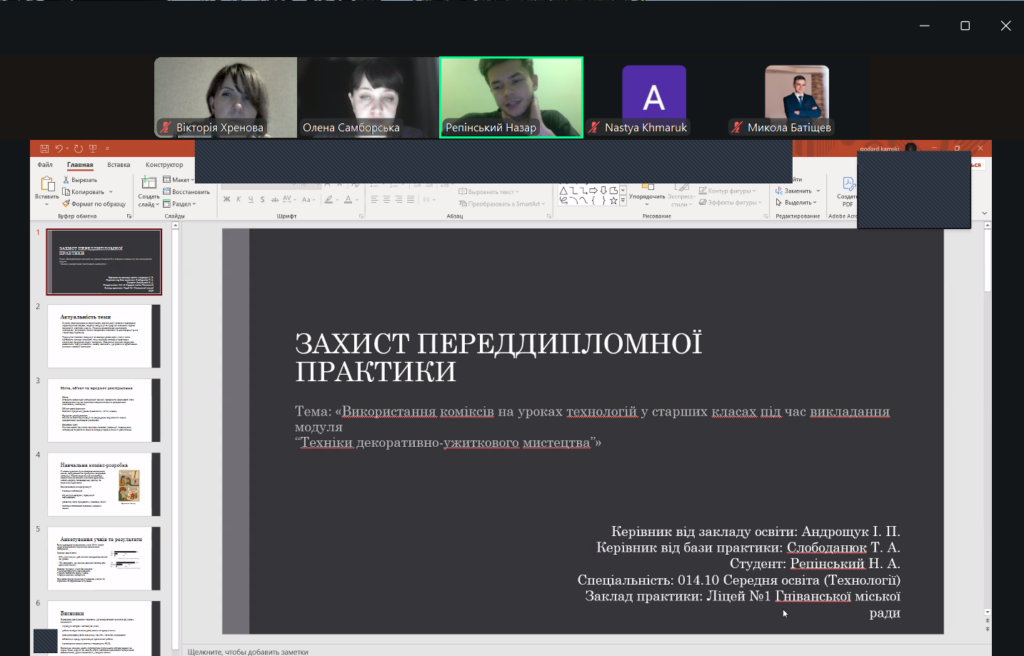Toggle bold (Ж) formatting
Image resolution: width=1024 pixels, height=656 pixels.
(x=227, y=200)
